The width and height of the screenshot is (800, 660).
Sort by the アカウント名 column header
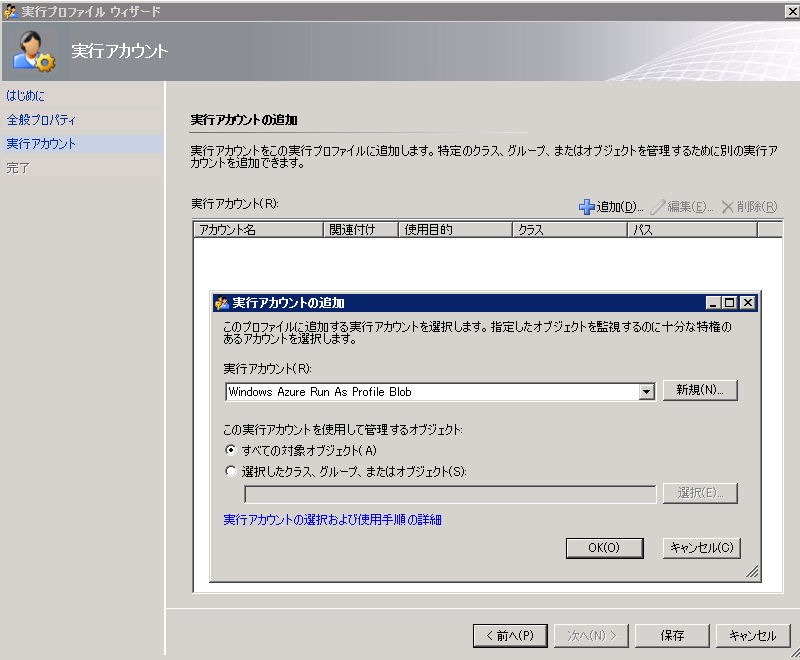(x=258, y=230)
